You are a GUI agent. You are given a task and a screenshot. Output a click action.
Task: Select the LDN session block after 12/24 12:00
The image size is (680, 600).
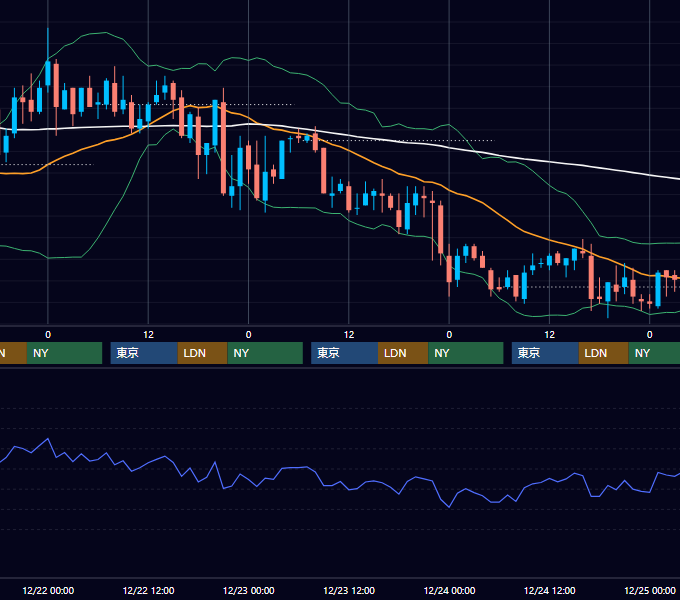[x=603, y=353]
